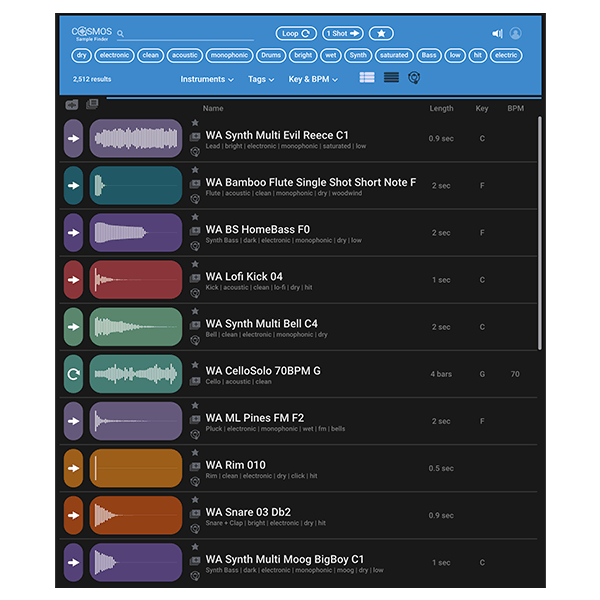The width and height of the screenshot is (600, 600).
Task: Switch to the detailed list view icon
Action: (367, 78)
